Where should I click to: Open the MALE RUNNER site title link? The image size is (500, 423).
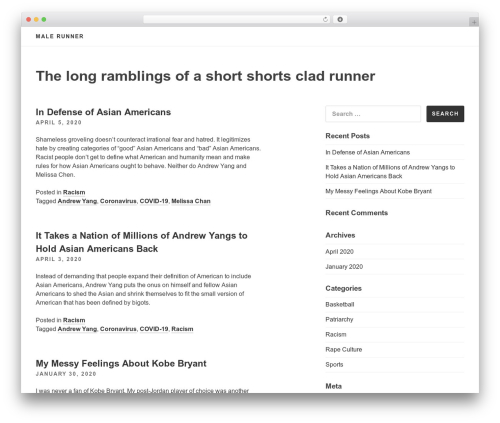pos(60,36)
